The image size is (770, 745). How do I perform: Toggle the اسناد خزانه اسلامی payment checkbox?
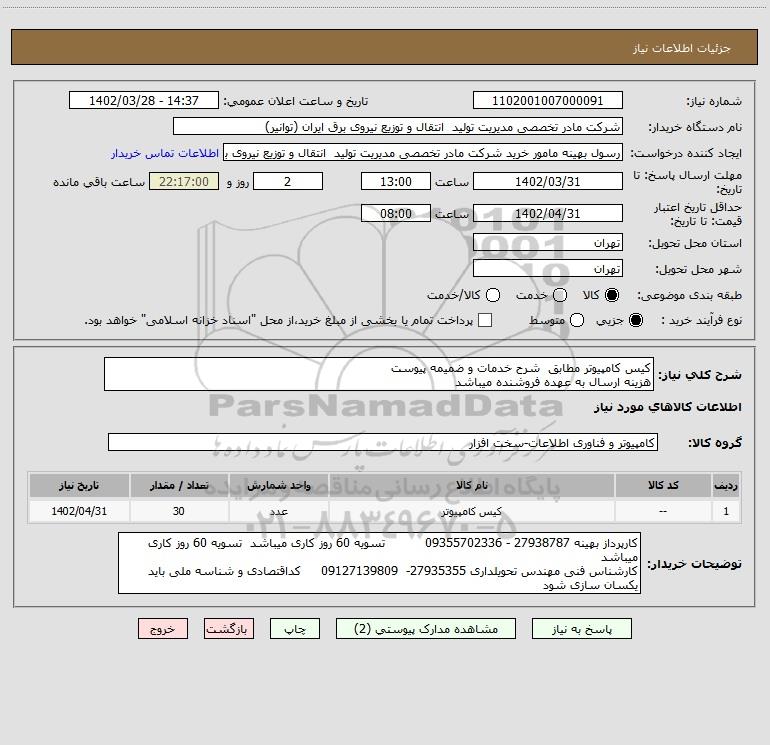[485, 320]
